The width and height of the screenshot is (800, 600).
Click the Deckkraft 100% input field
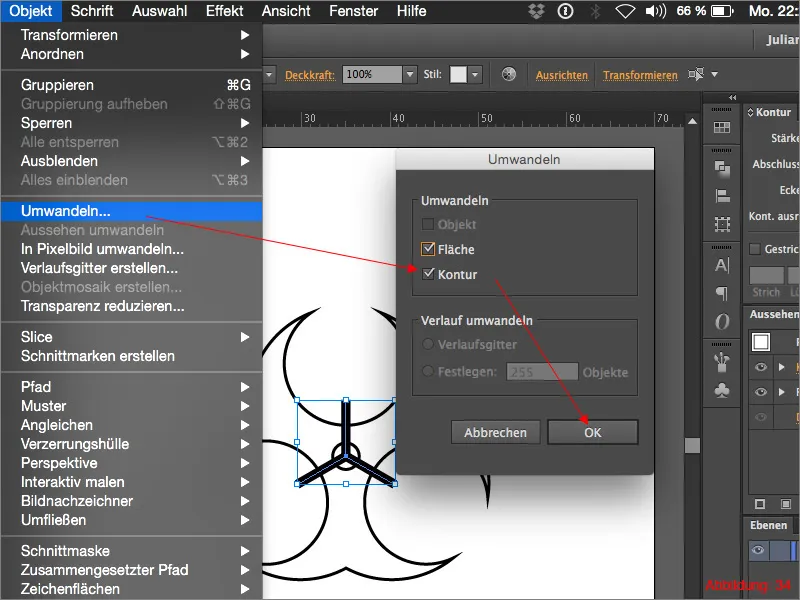372,74
